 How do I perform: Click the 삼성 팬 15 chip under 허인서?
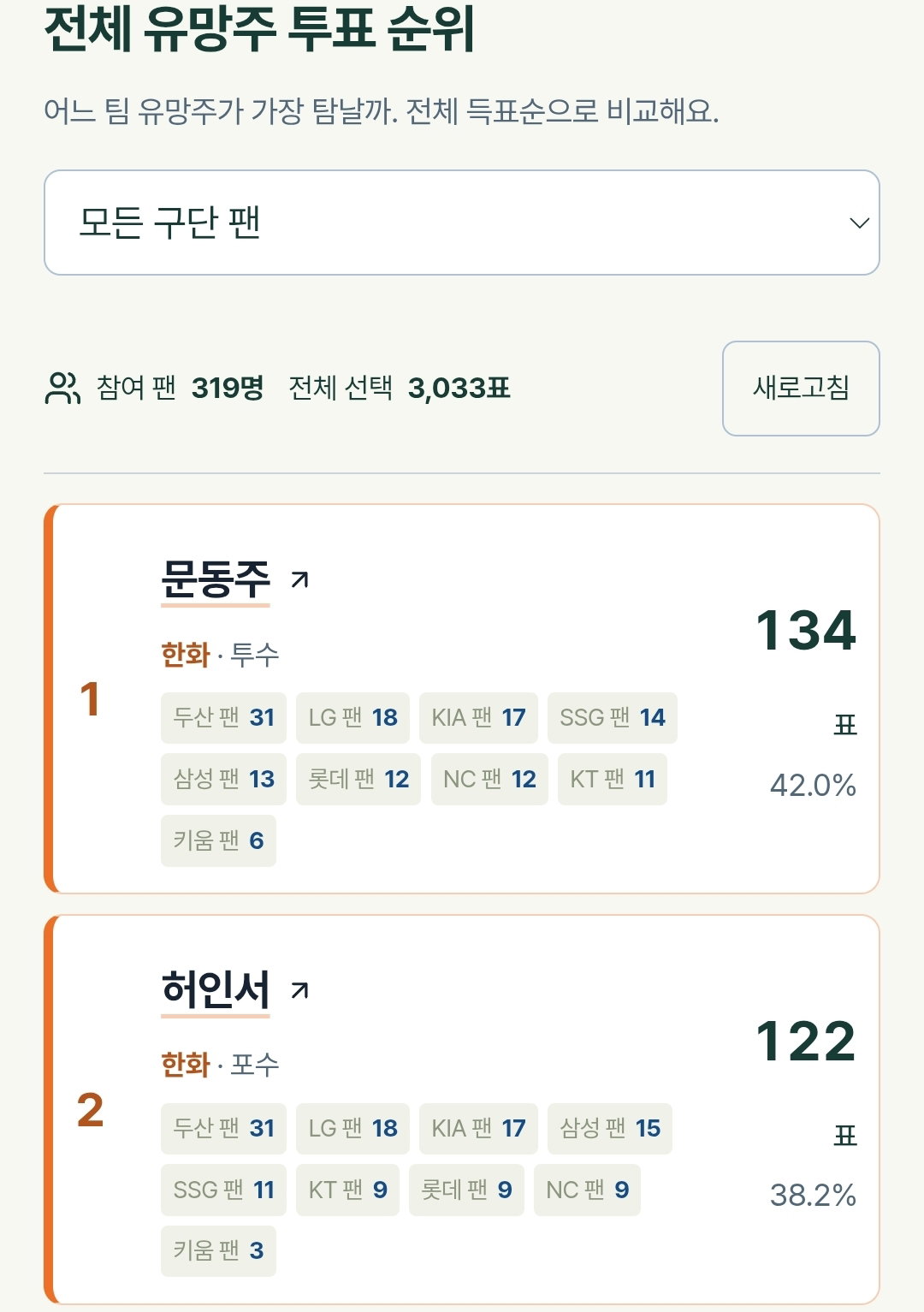[x=610, y=1129]
